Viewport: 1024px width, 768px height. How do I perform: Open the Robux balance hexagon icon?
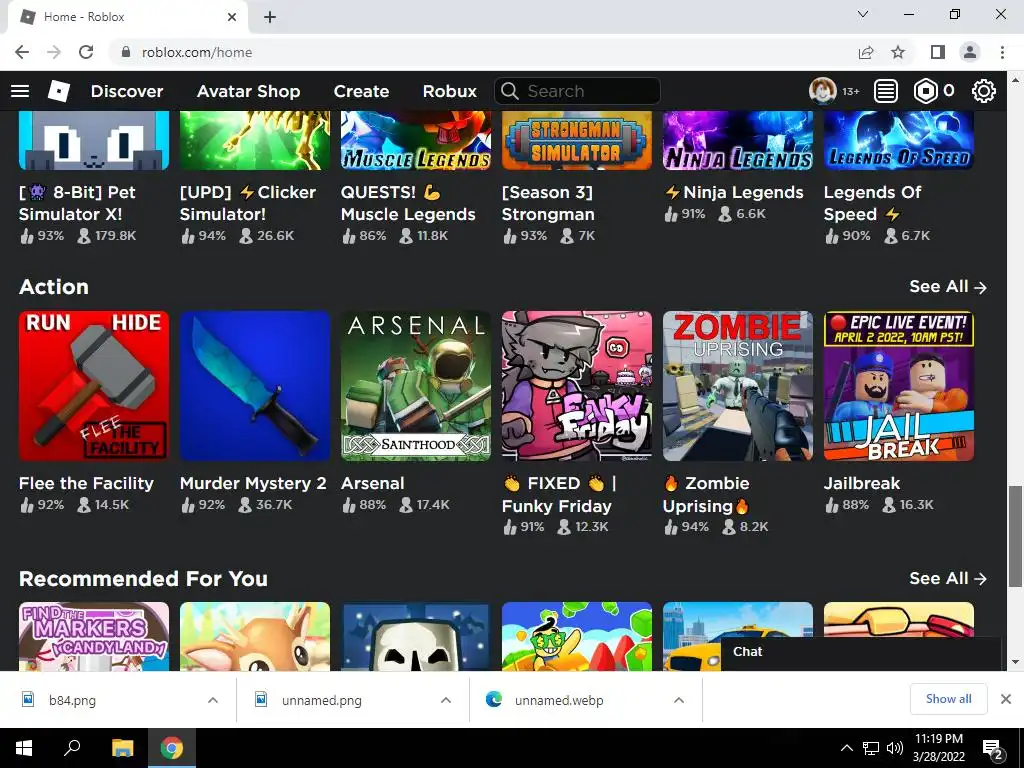tap(925, 91)
